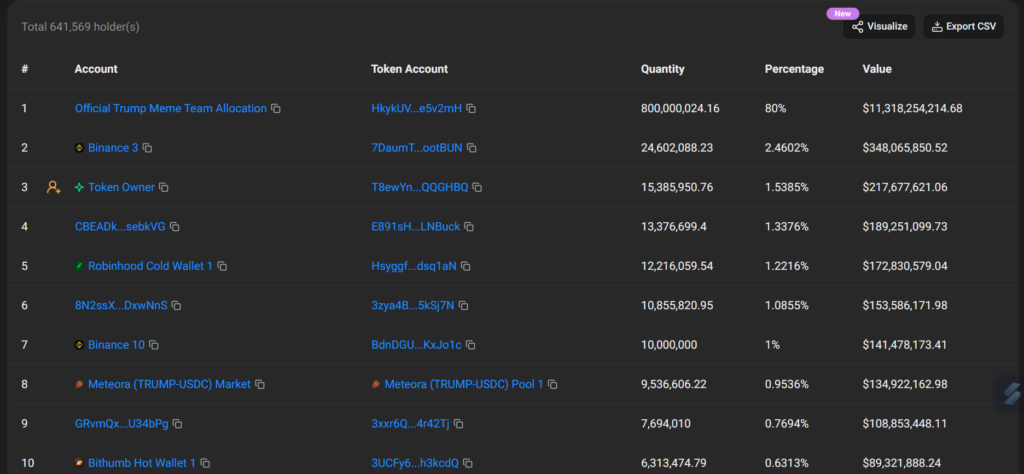Copy the Binance 10 account address

coord(153,345)
